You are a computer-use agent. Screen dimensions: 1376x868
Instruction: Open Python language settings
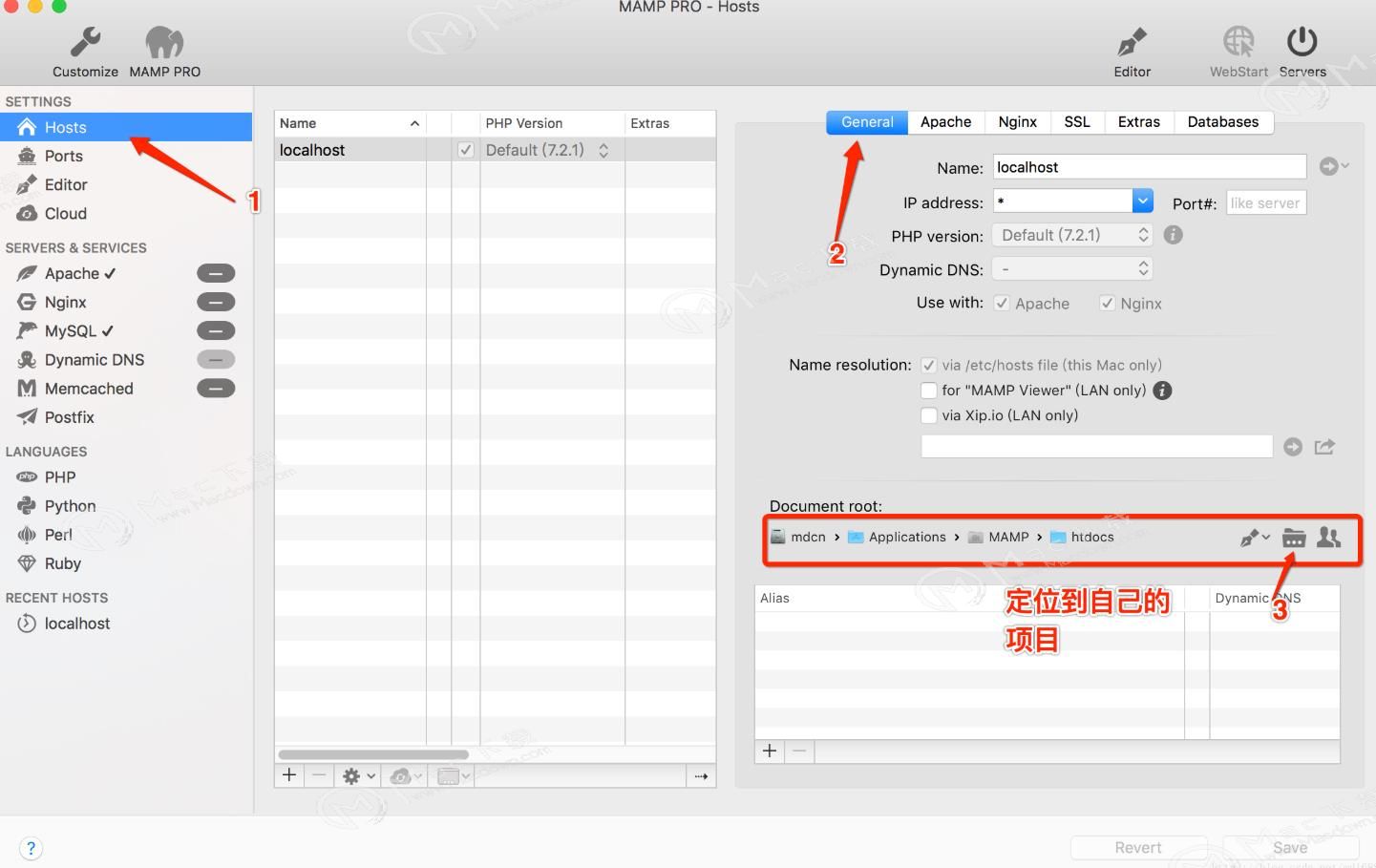point(70,505)
